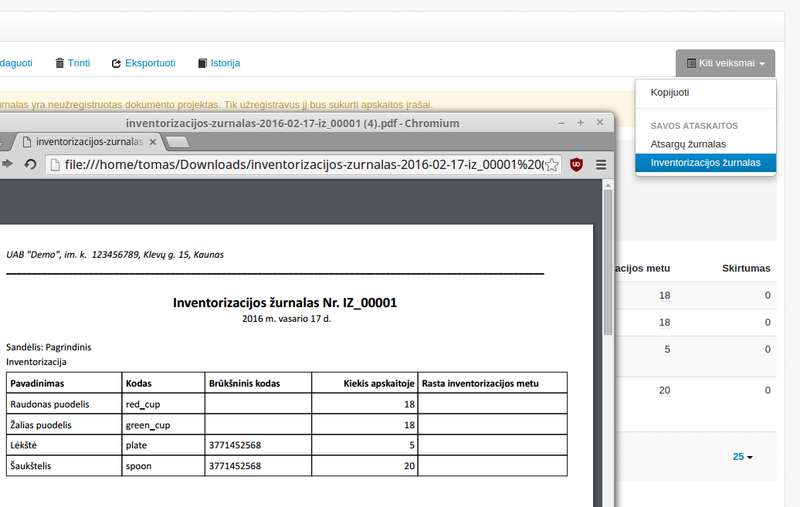The image size is (800, 507).
Task: Expand the Kiti veiksmai dropdown
Action: 725,63
